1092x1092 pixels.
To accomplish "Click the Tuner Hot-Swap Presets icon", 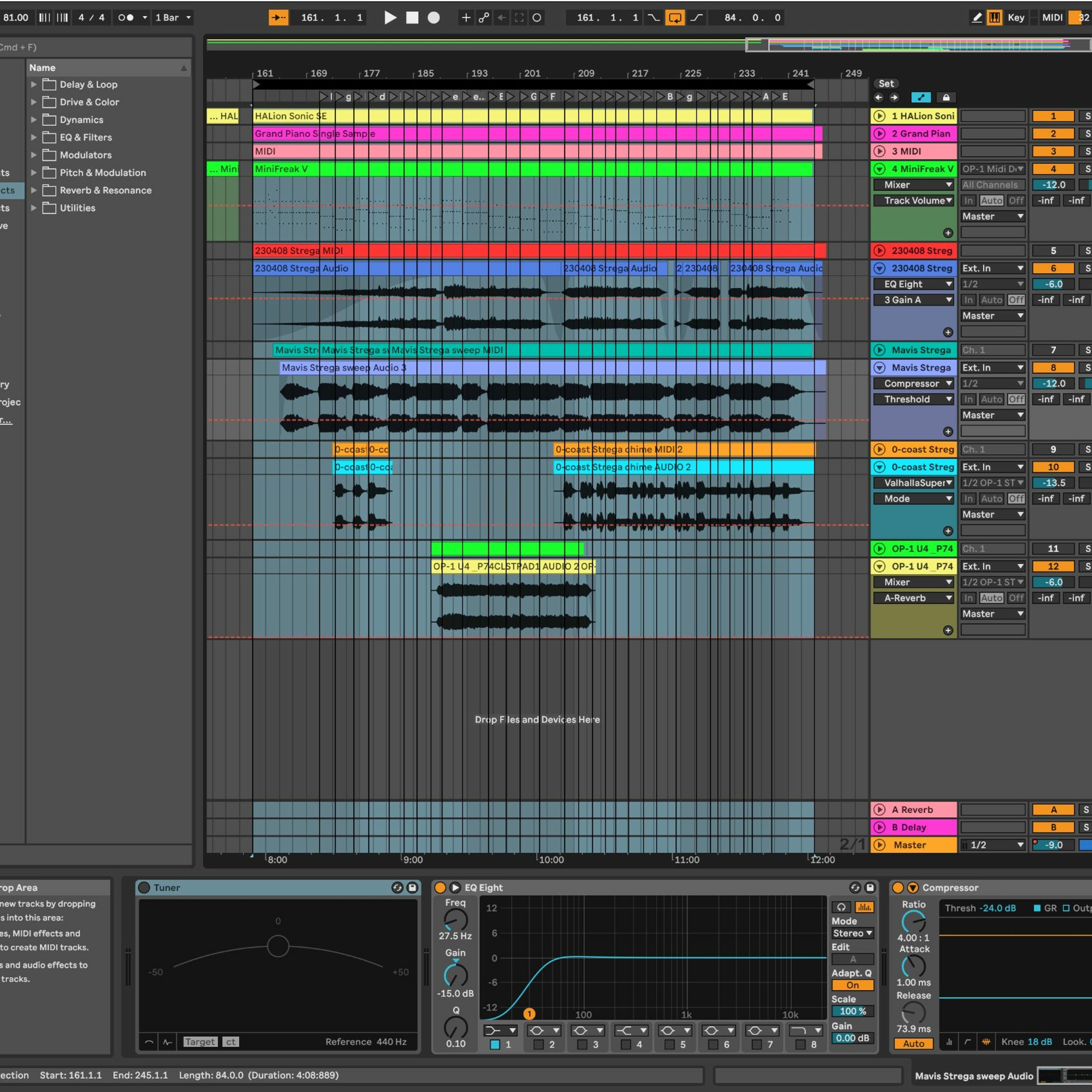I will coord(397,887).
